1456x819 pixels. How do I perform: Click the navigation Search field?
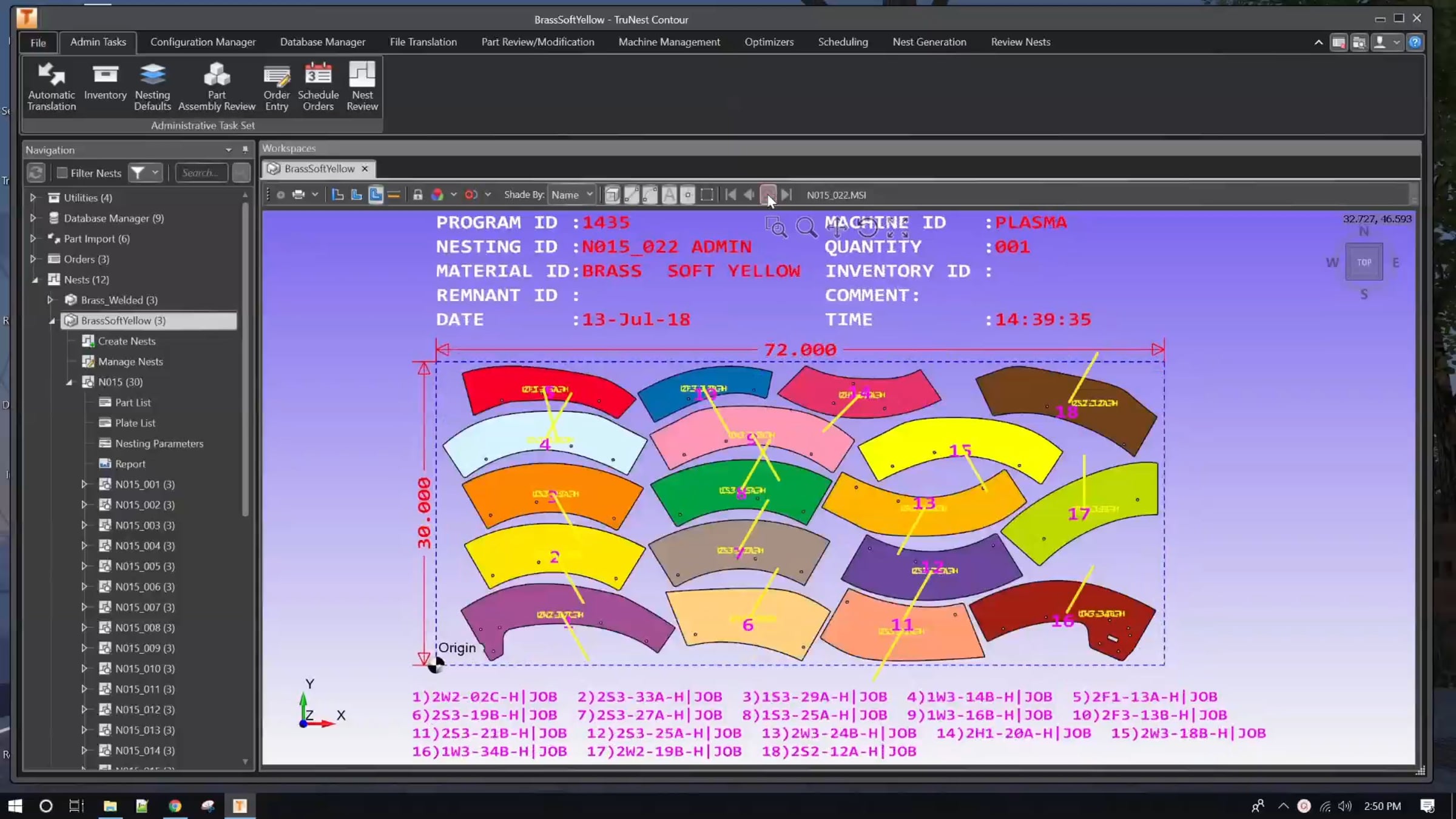[201, 173]
